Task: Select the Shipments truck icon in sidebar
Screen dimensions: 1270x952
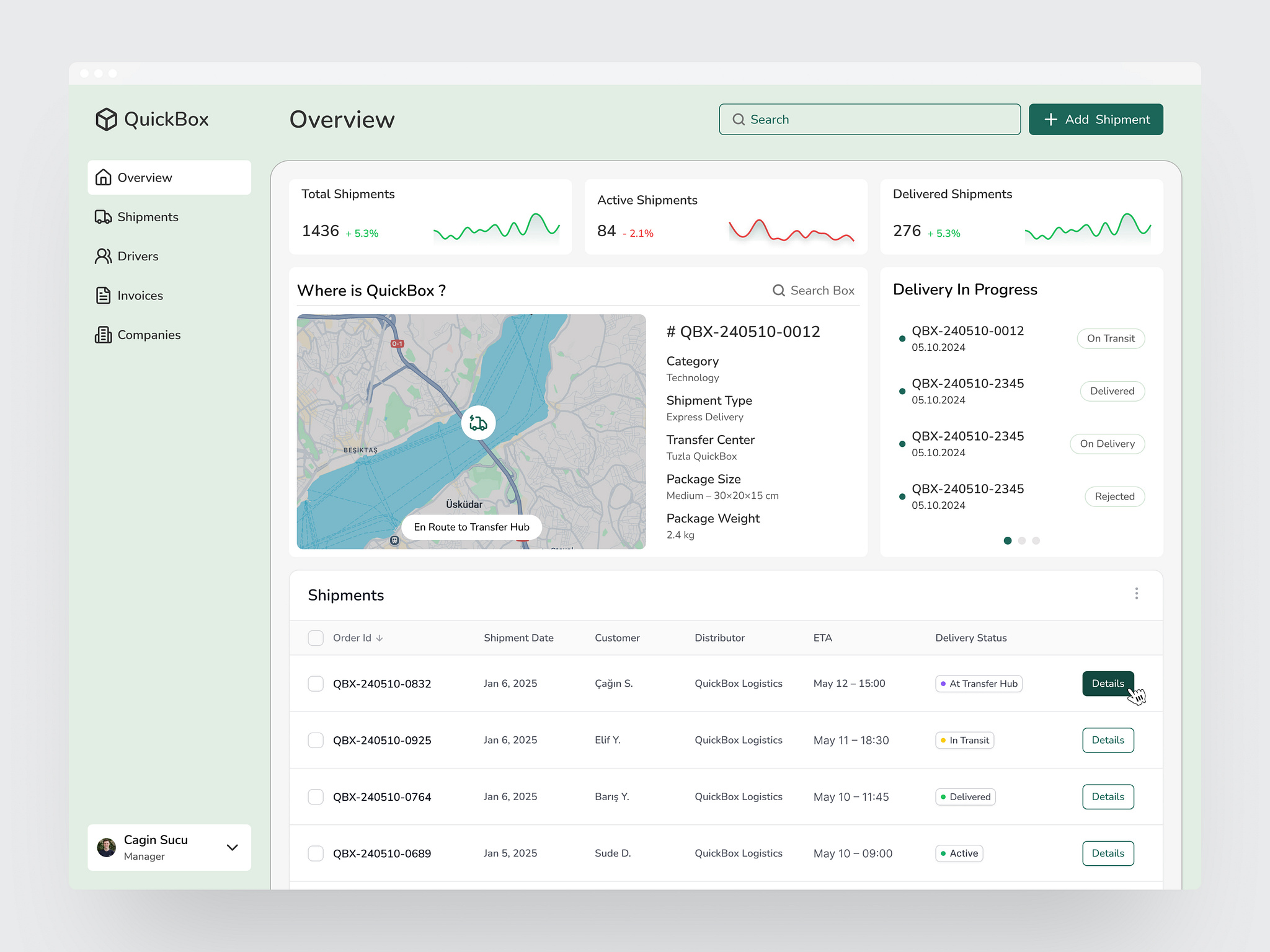Action: coord(103,216)
